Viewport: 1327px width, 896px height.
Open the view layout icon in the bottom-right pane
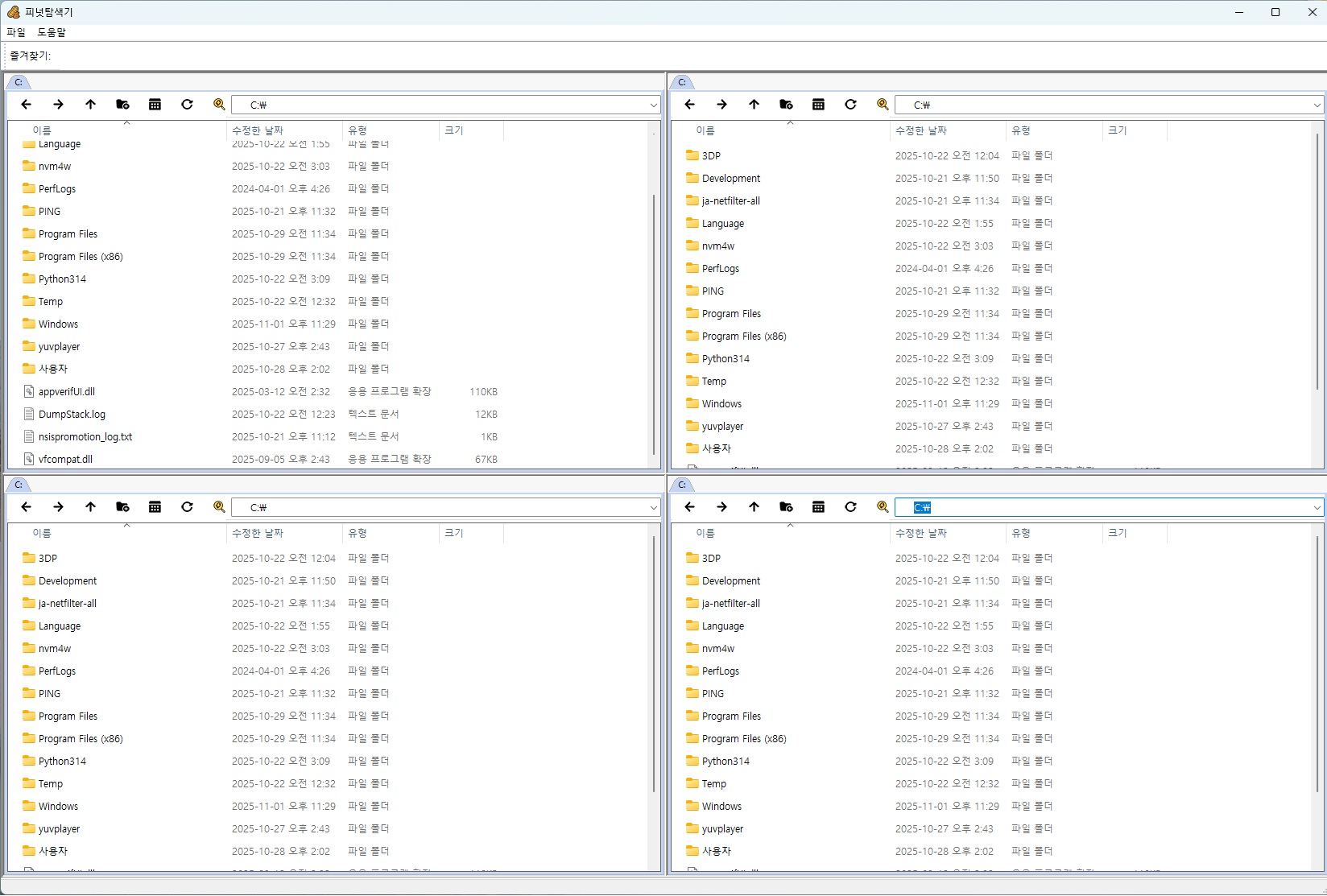pyautogui.click(x=818, y=507)
